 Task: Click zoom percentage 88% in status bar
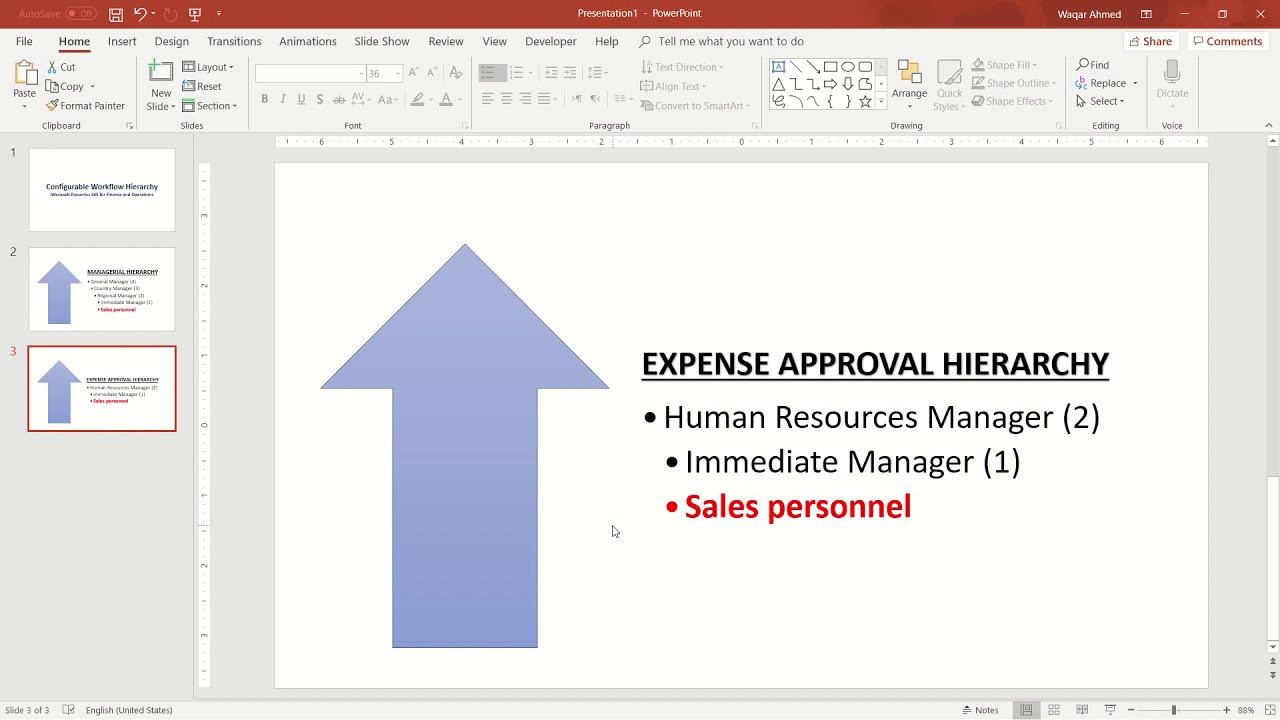[x=1245, y=710]
